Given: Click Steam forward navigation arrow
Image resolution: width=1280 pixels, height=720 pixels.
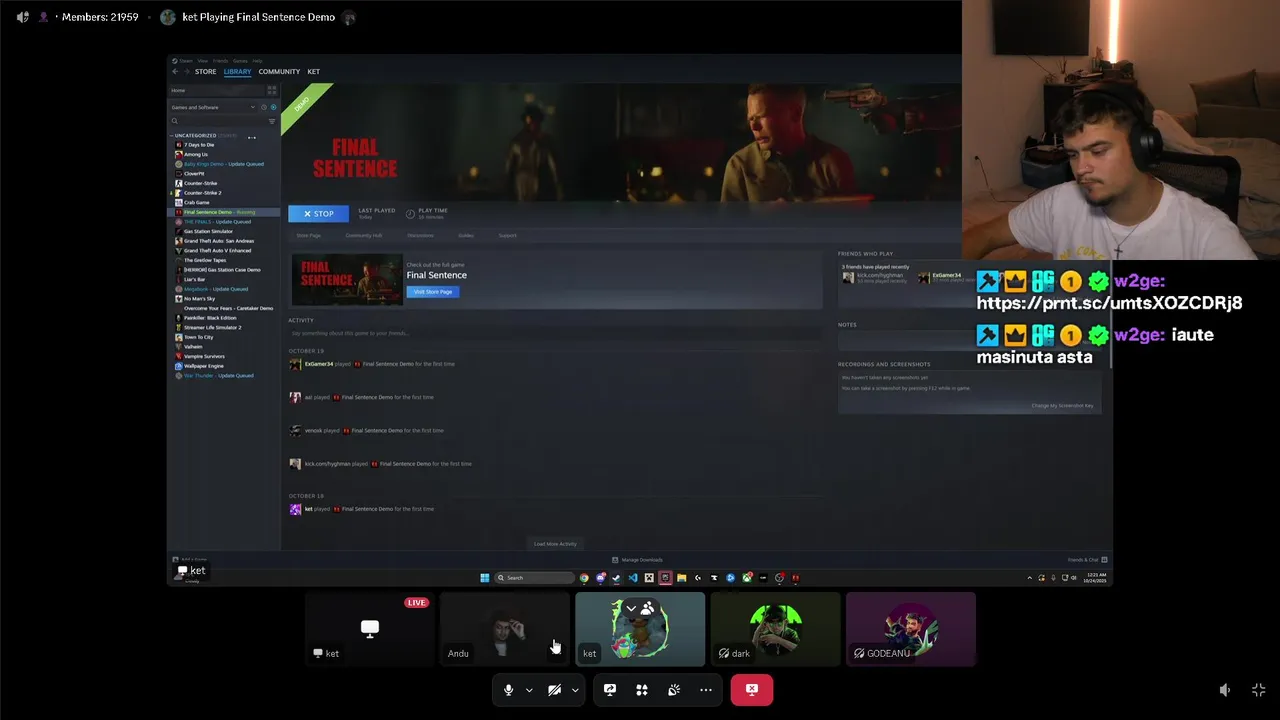Looking at the screenshot, I should point(186,72).
